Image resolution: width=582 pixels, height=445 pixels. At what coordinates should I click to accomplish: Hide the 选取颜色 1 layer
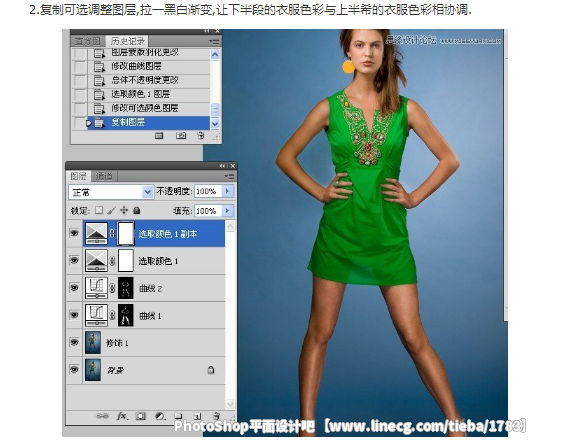click(x=74, y=260)
